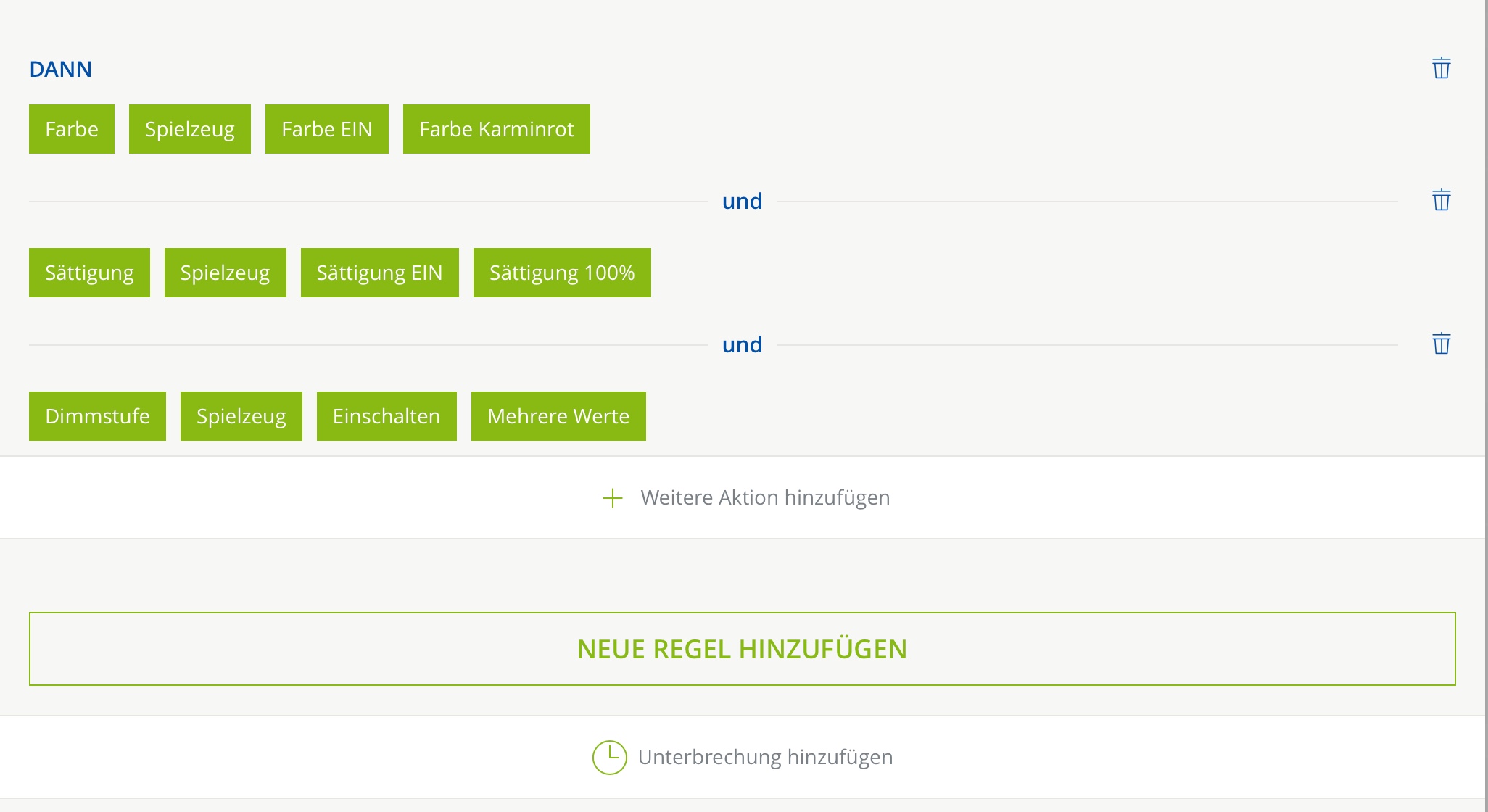
Task: Open 'Spielzeug' device in the Sättigung row
Action: [225, 273]
